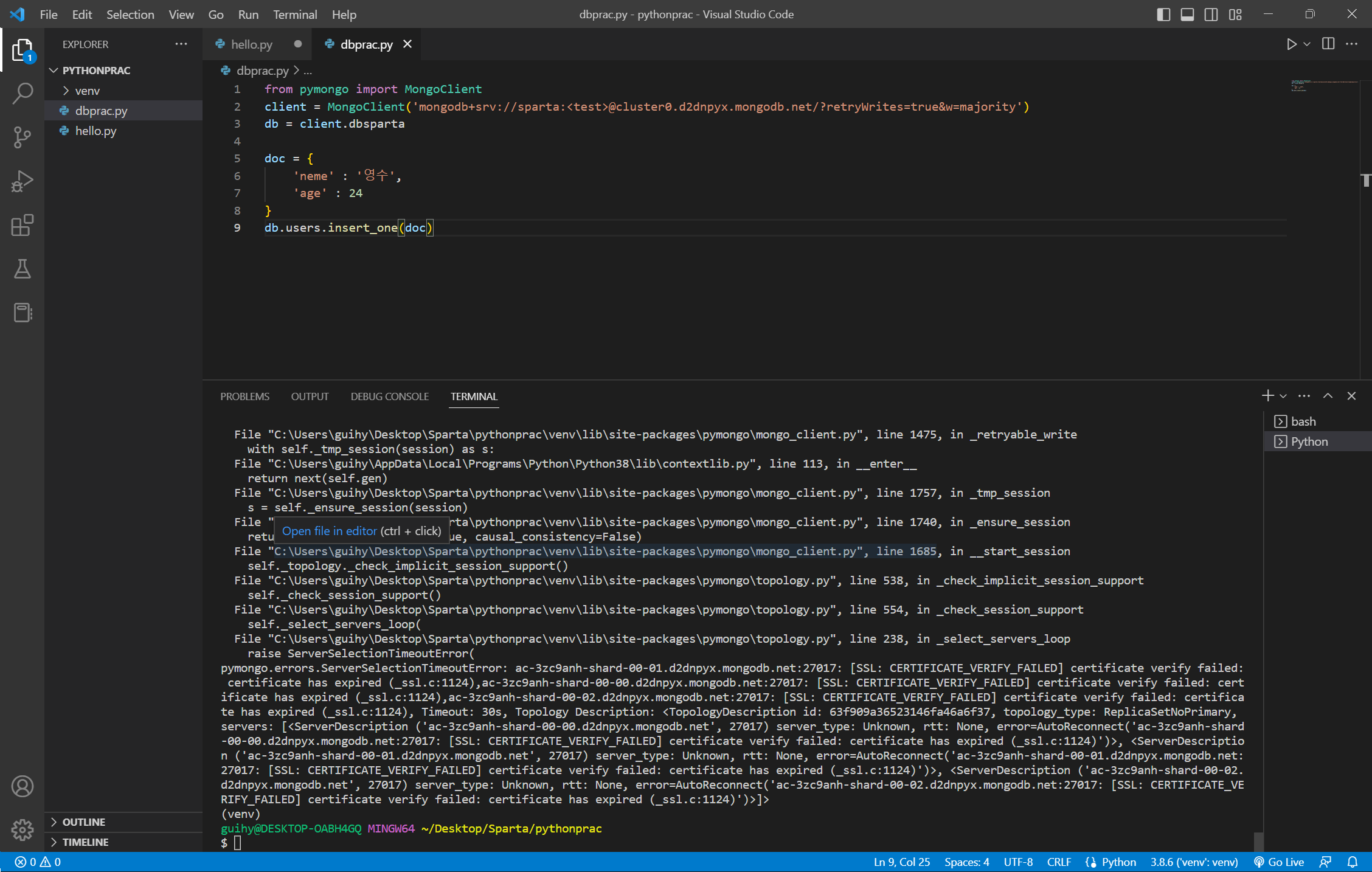Click the feedback icon in status bar
This screenshot has width=1372, height=872.
tap(1326, 862)
